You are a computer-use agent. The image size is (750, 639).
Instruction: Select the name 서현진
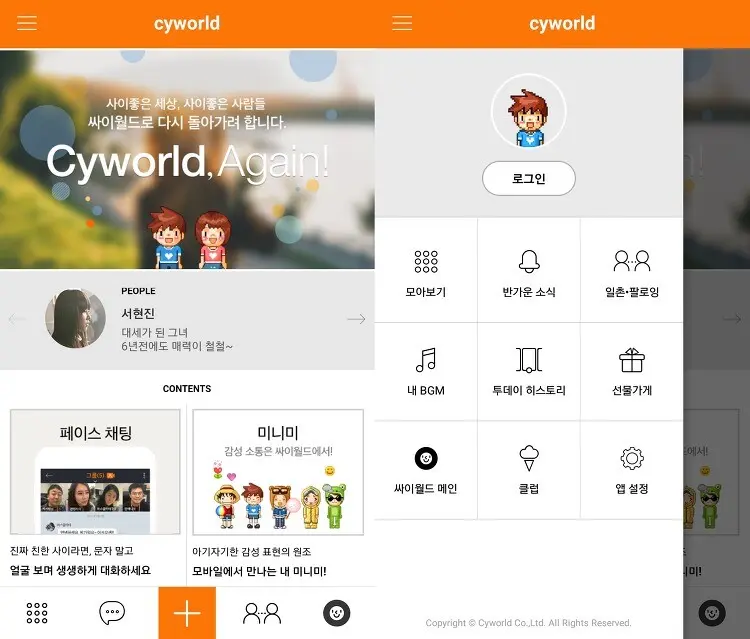coord(138,314)
